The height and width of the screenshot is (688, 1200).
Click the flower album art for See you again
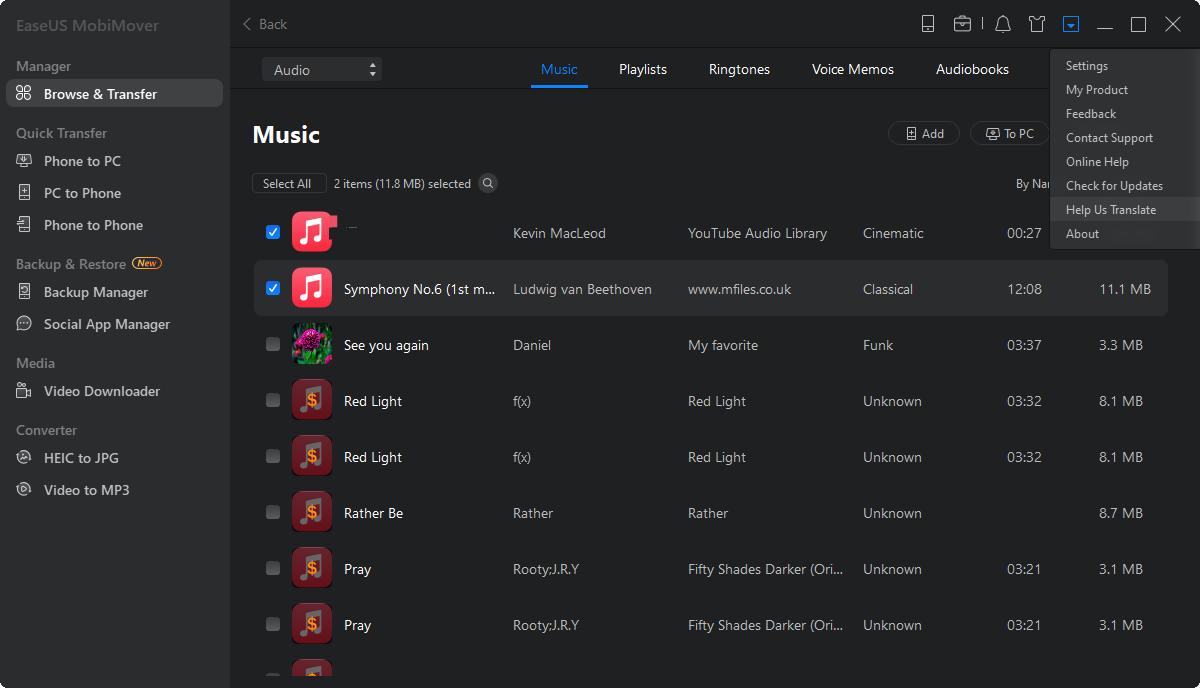coord(312,345)
